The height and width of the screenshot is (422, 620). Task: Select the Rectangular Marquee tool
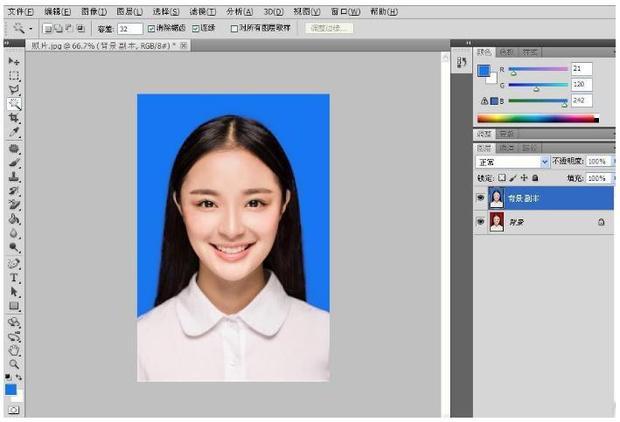(14, 75)
